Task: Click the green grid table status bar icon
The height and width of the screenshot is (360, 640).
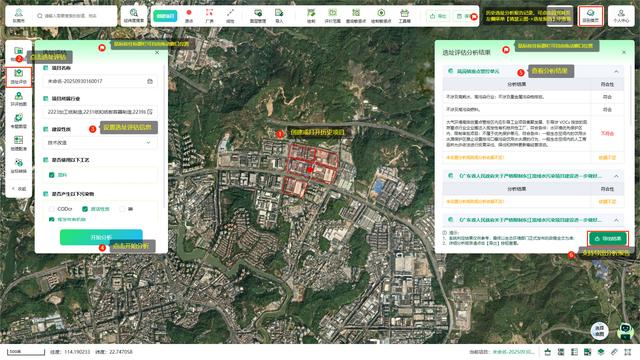Action: (x=587, y=352)
